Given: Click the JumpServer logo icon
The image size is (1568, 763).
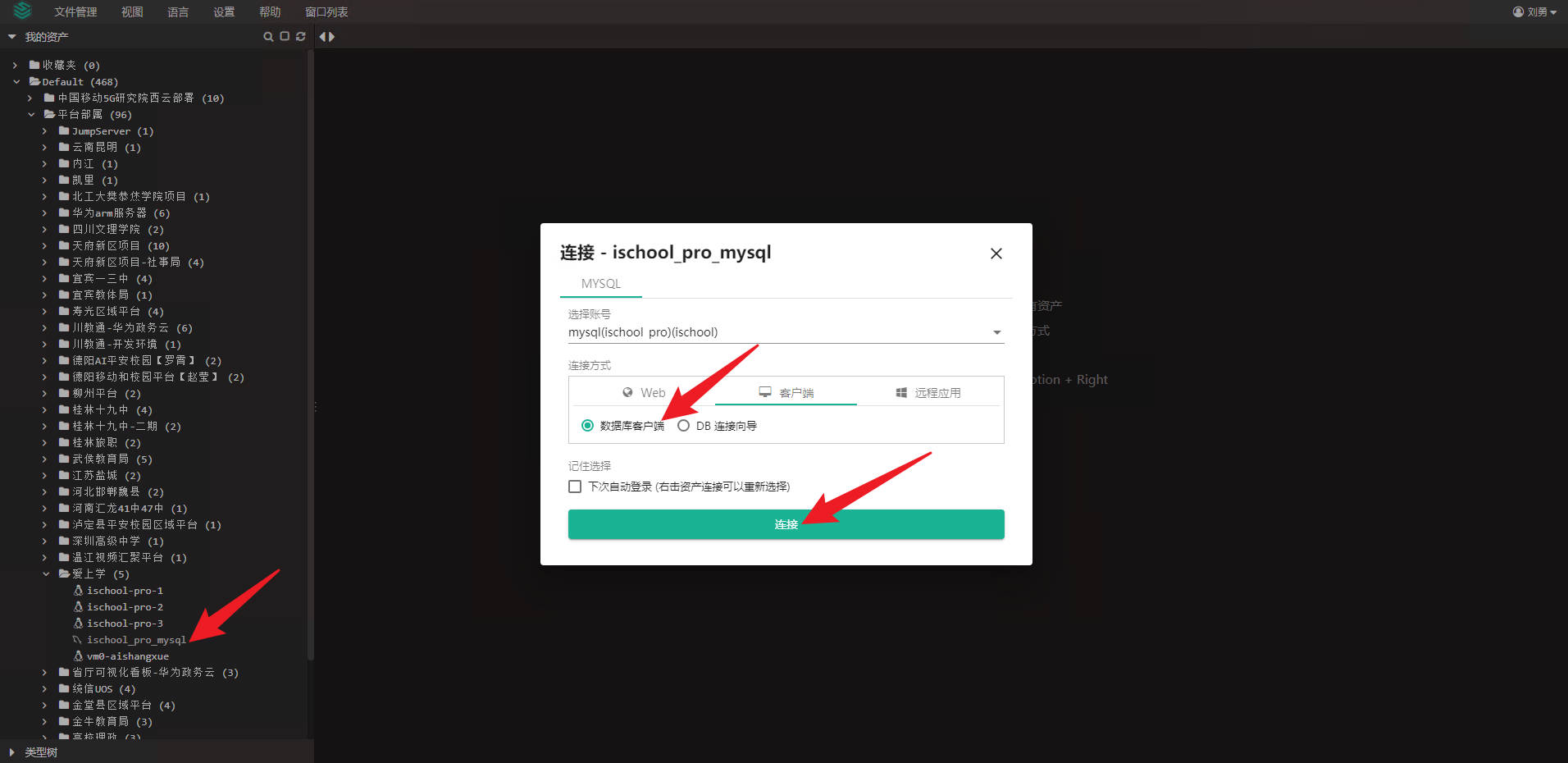Looking at the screenshot, I should click(22, 11).
